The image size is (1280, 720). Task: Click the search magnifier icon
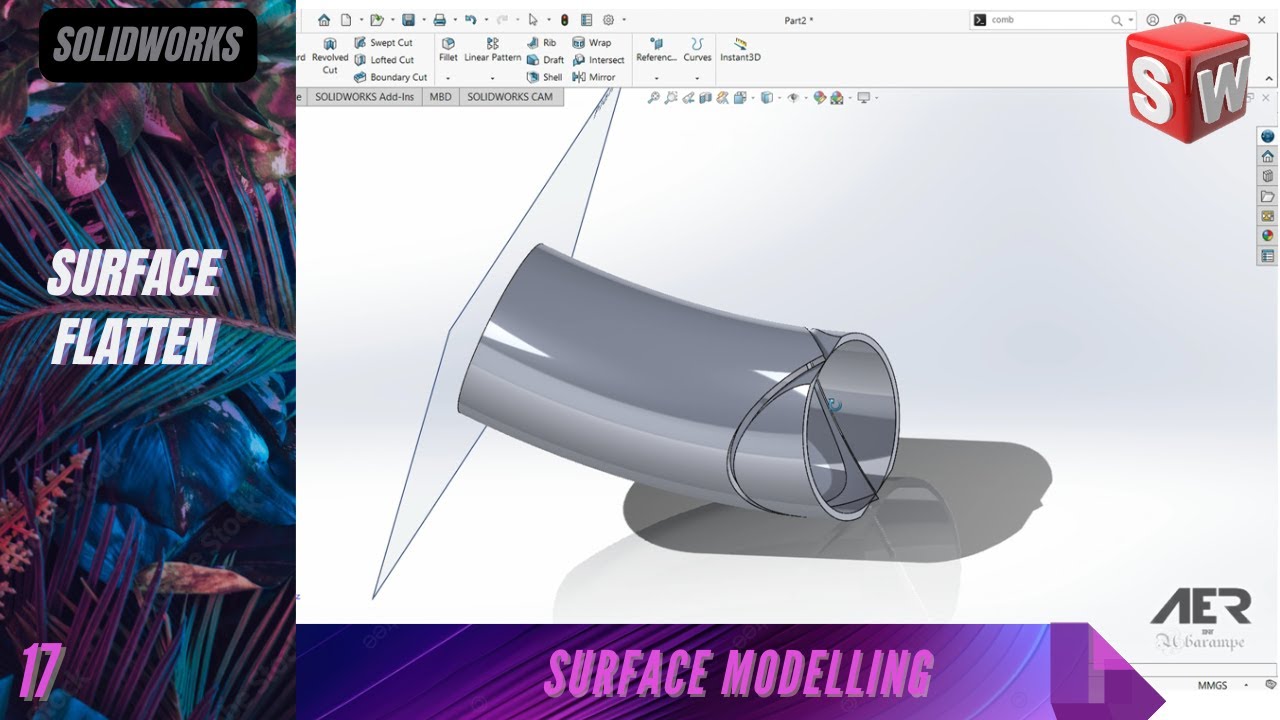click(1117, 20)
